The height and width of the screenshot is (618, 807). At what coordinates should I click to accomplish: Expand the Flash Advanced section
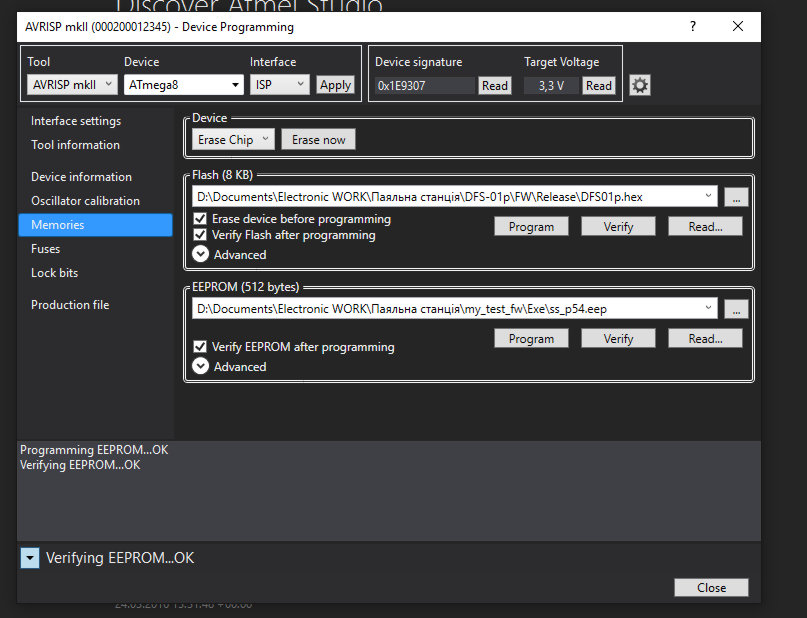click(x=200, y=254)
